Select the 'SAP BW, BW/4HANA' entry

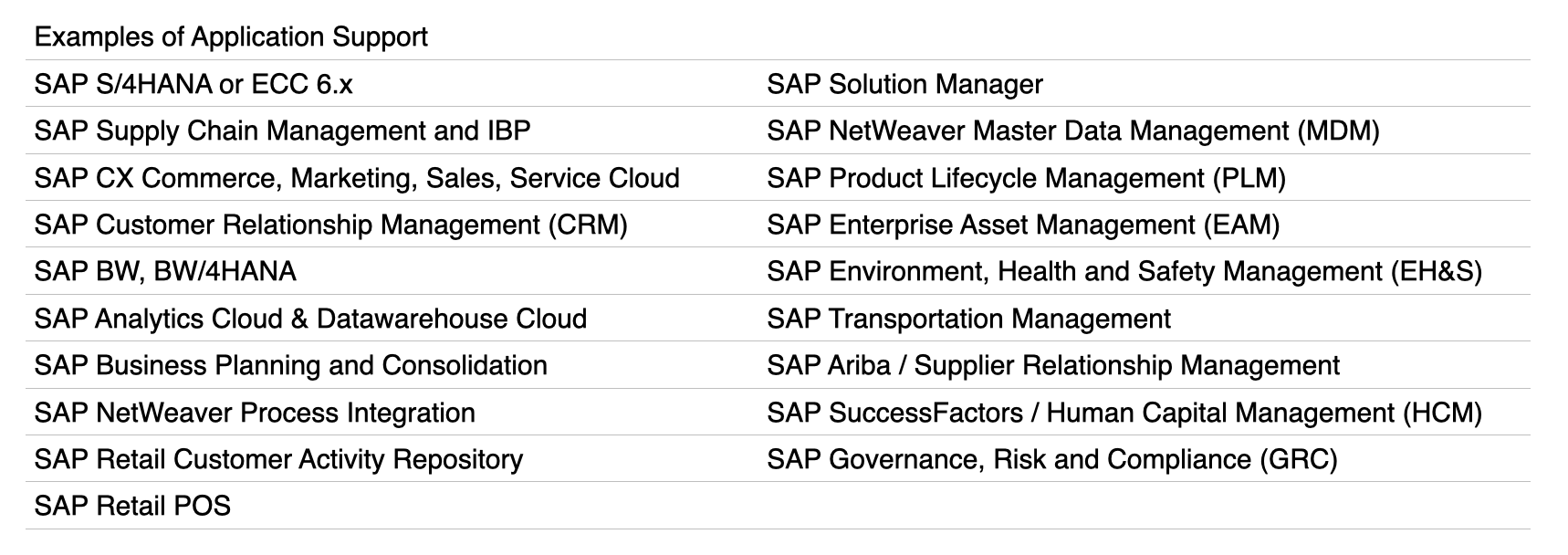[165, 272]
